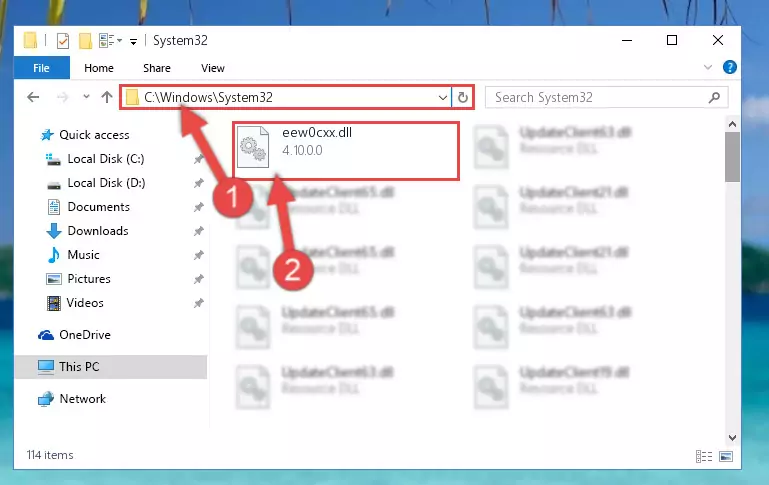Click the folder icon in the title bar
Viewport: 769px width, 485px height.
coord(30,41)
